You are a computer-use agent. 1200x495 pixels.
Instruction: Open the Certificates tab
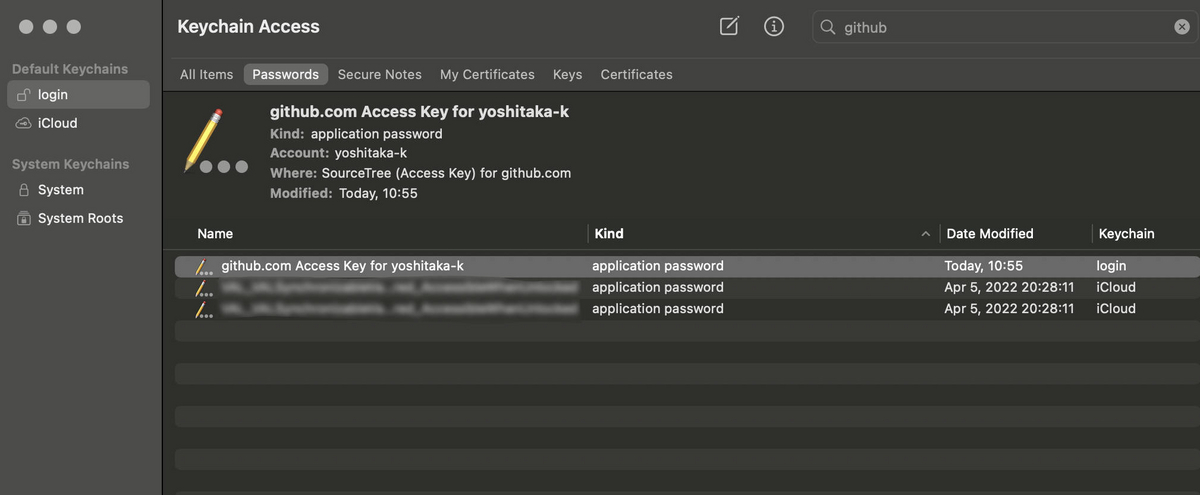tap(636, 75)
